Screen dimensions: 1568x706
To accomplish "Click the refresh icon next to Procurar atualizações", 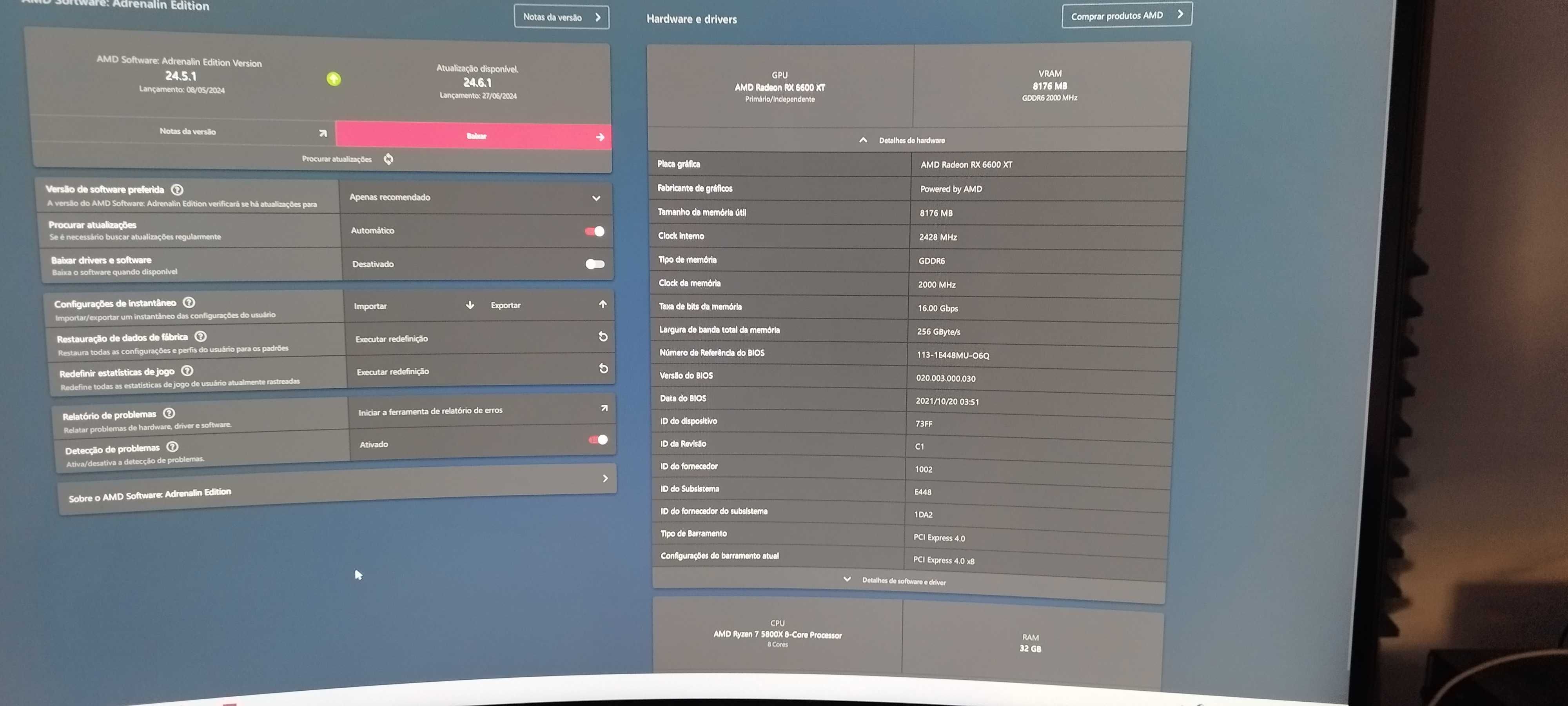I will point(388,159).
